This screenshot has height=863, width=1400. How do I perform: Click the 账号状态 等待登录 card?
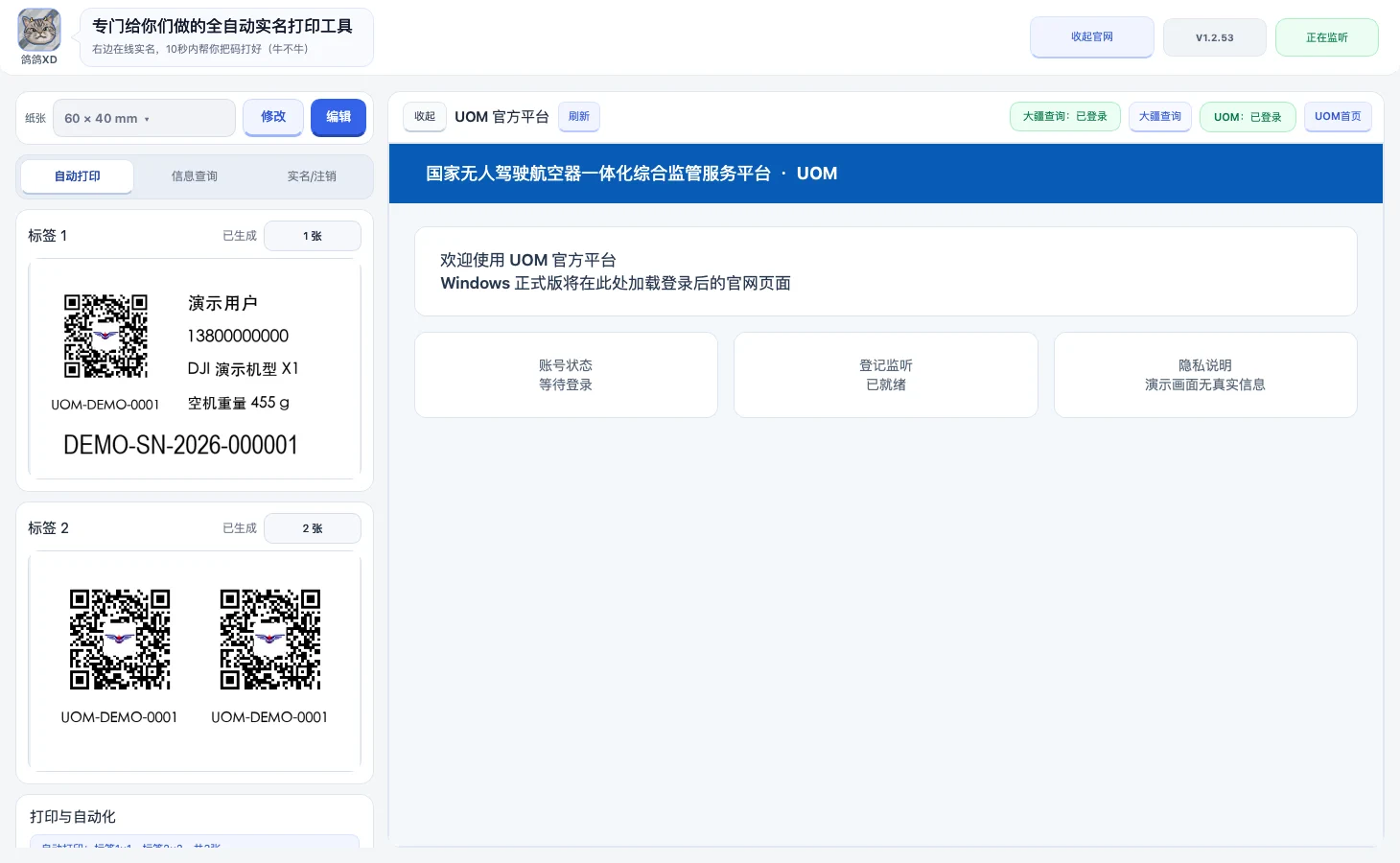(x=566, y=375)
